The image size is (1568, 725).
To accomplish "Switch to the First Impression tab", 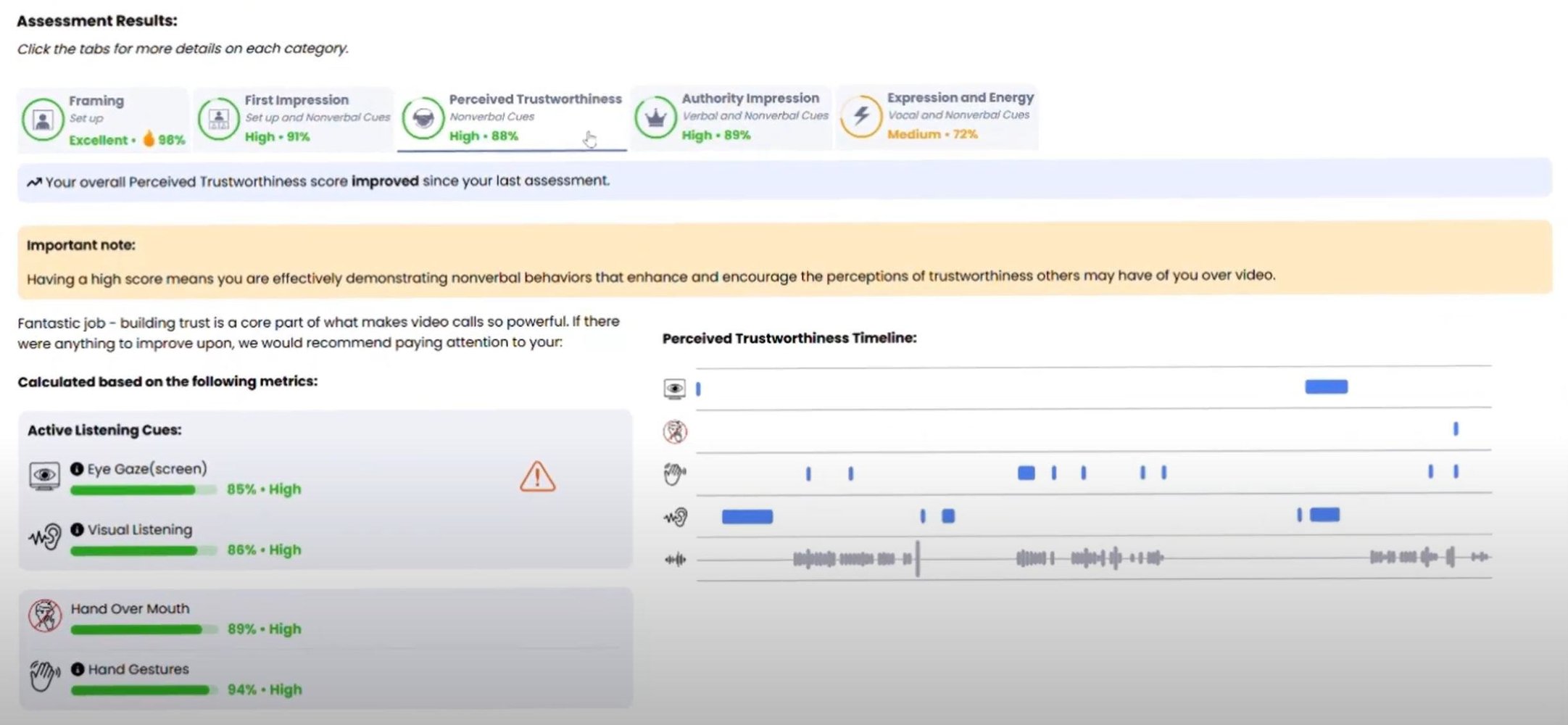I will pyautogui.click(x=294, y=118).
